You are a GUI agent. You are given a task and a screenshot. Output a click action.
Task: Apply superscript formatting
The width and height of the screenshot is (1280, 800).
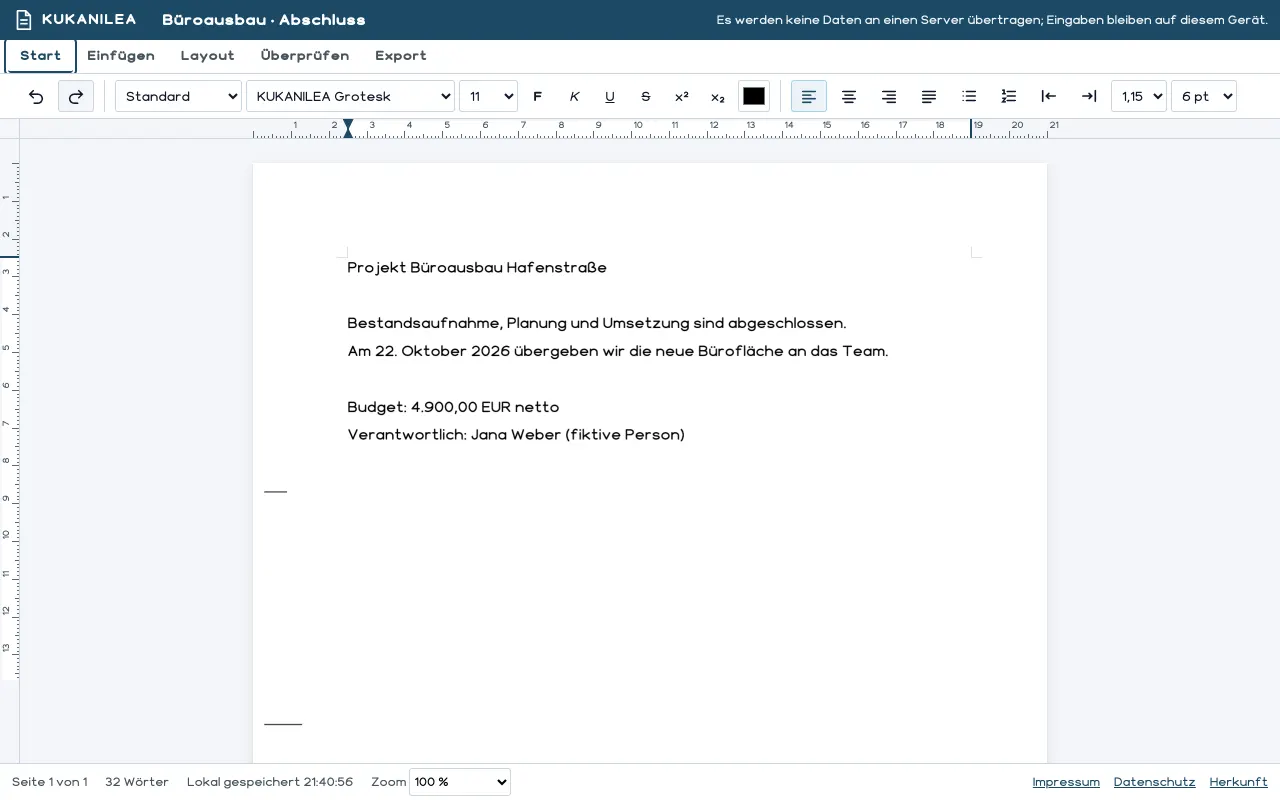[682, 96]
